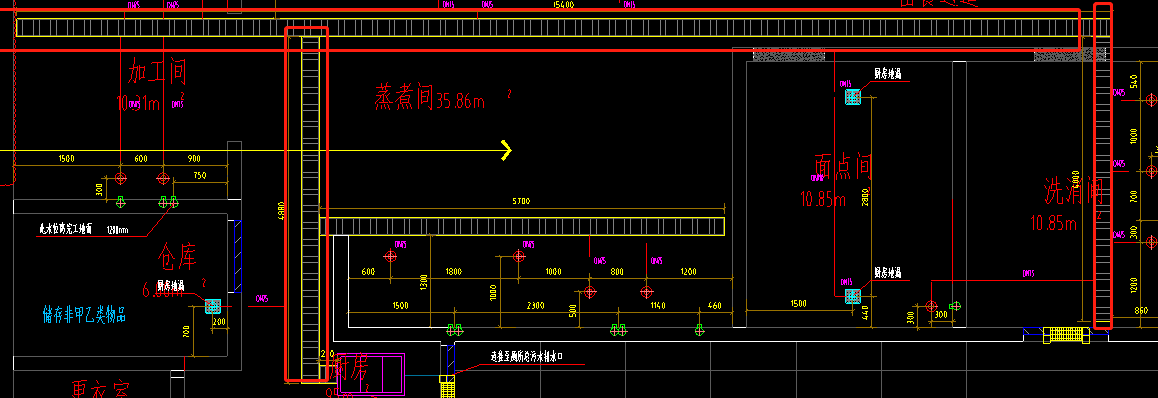This screenshot has height=398, width=1158.
Task: Pick the 35.86m area value text
Action: [461, 101]
